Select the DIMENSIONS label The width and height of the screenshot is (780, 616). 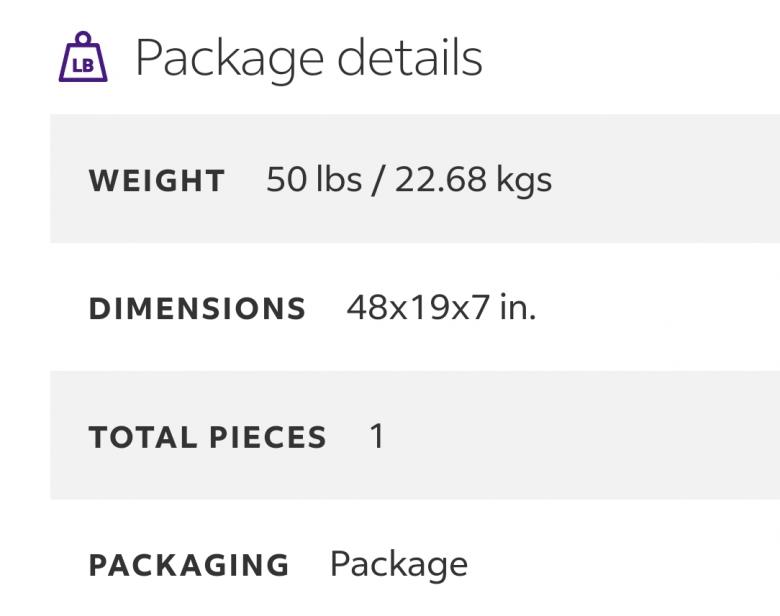[x=197, y=309]
